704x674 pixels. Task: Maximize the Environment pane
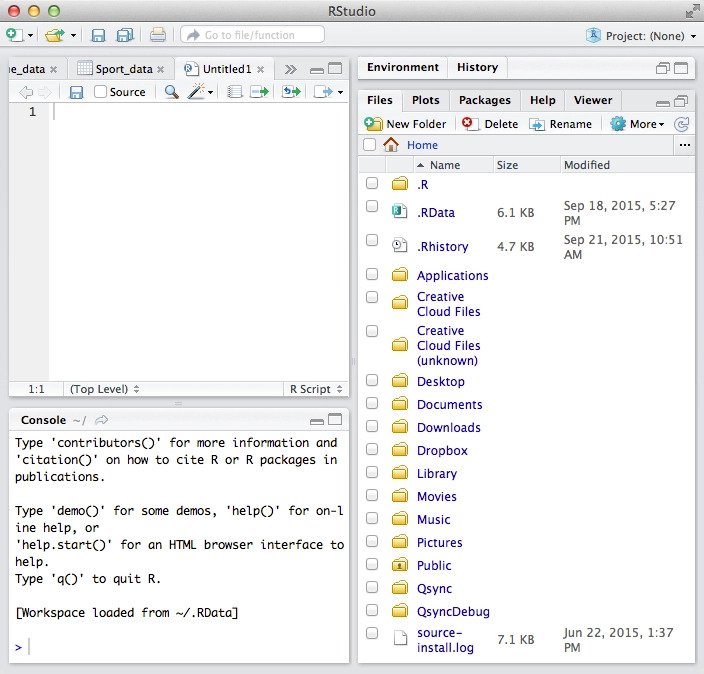[681, 68]
